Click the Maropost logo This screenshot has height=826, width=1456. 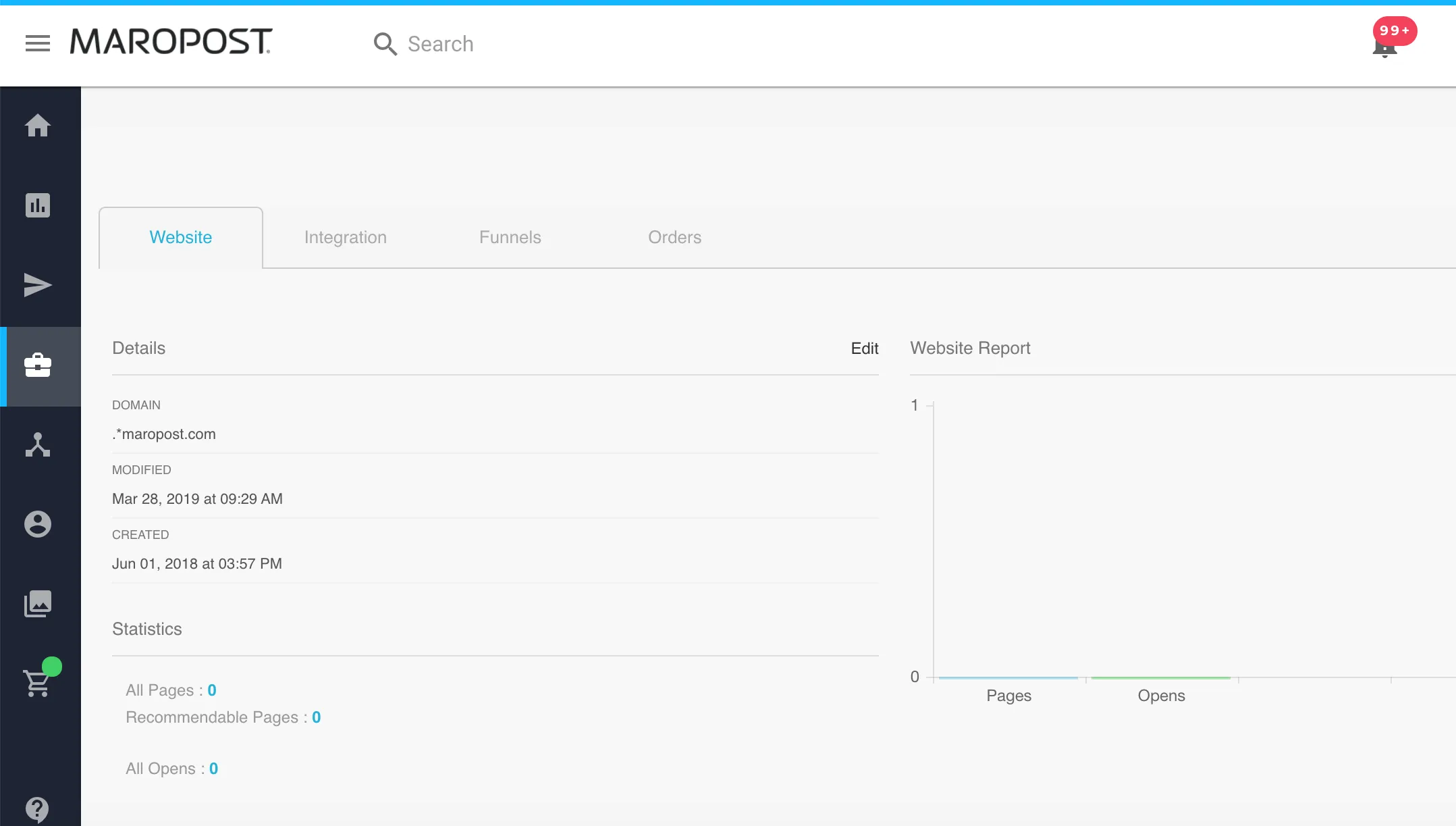(x=171, y=42)
